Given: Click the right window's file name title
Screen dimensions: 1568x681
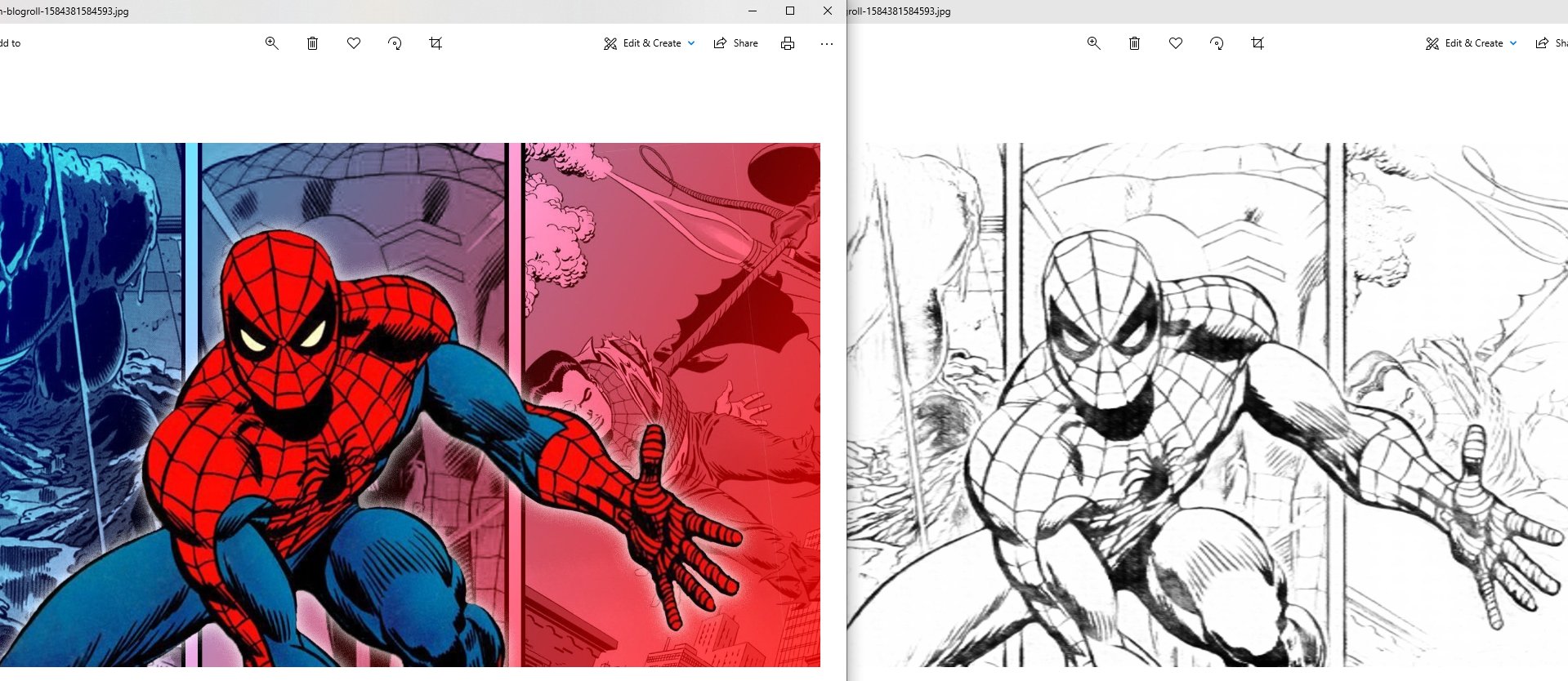Looking at the screenshot, I should pos(900,11).
